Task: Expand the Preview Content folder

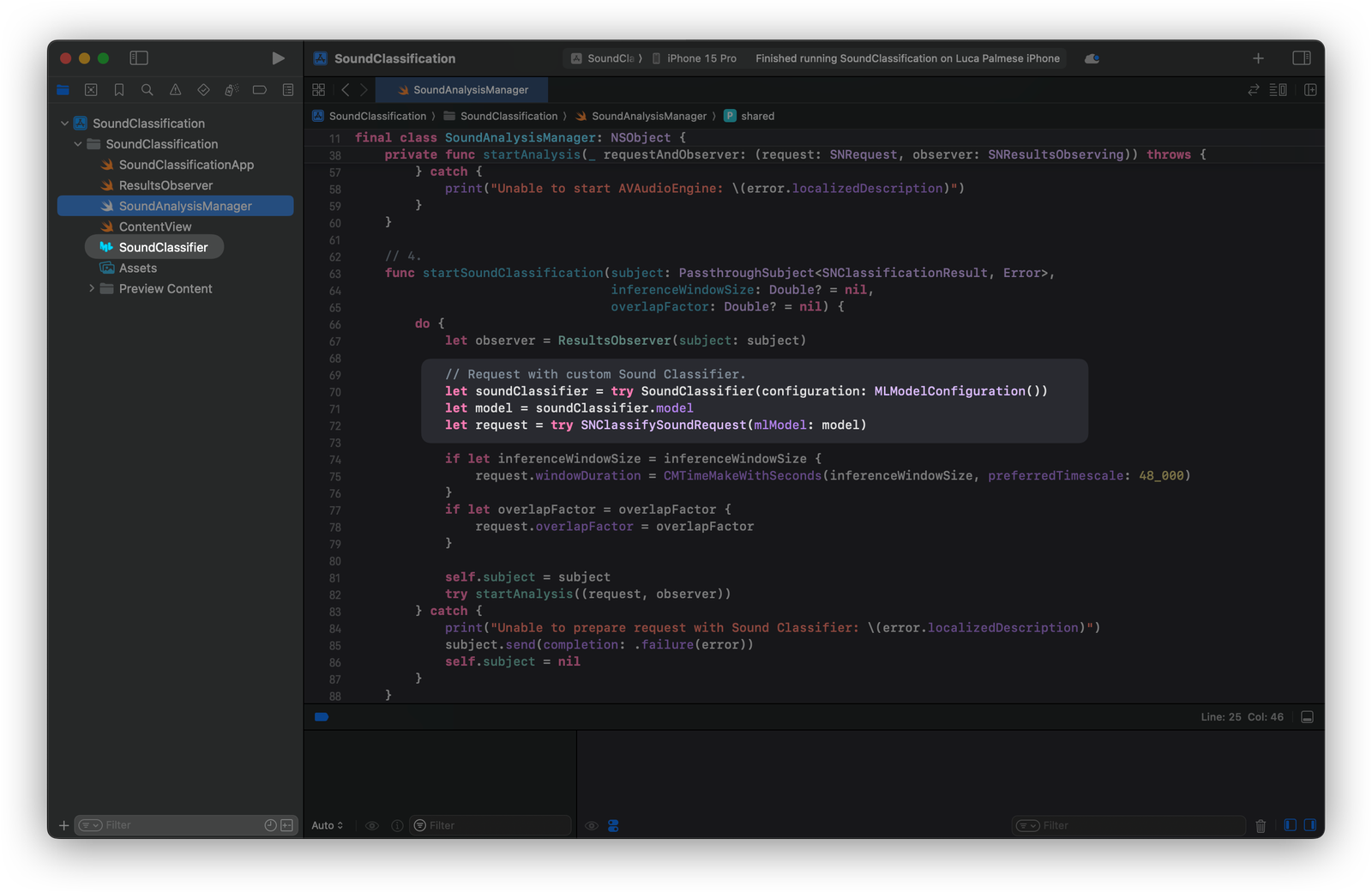Action: coord(92,289)
